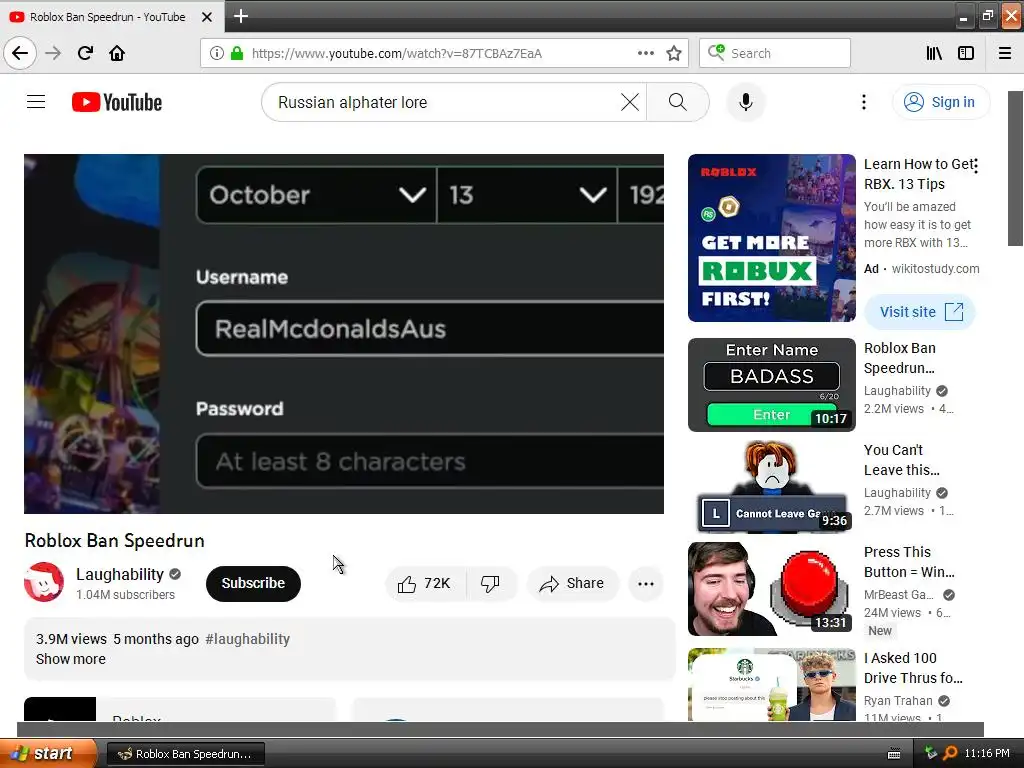Click the browser forward arrow
1024x768 pixels.
tap(53, 53)
